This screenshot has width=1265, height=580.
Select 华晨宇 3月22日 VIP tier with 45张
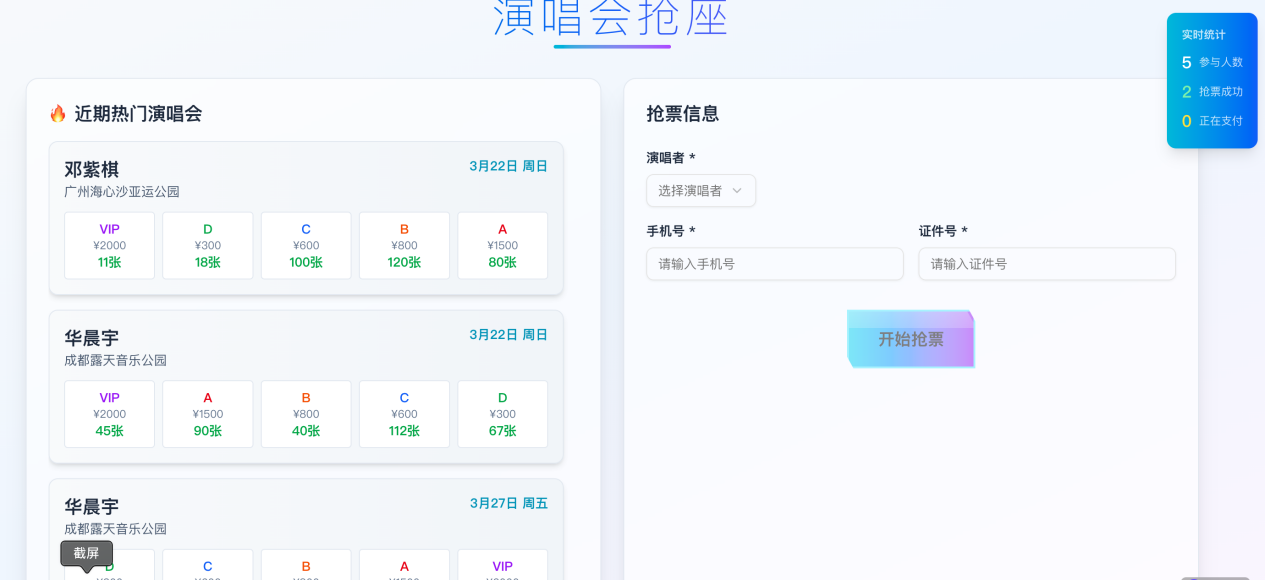coord(109,414)
